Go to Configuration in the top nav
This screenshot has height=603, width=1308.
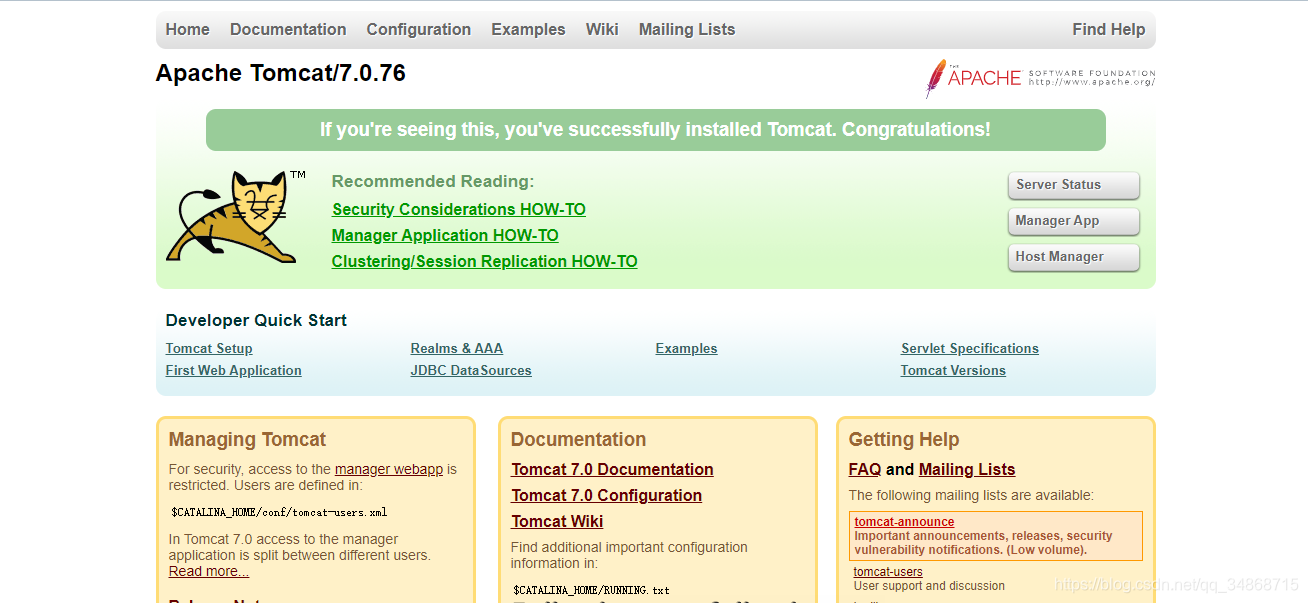click(x=419, y=30)
